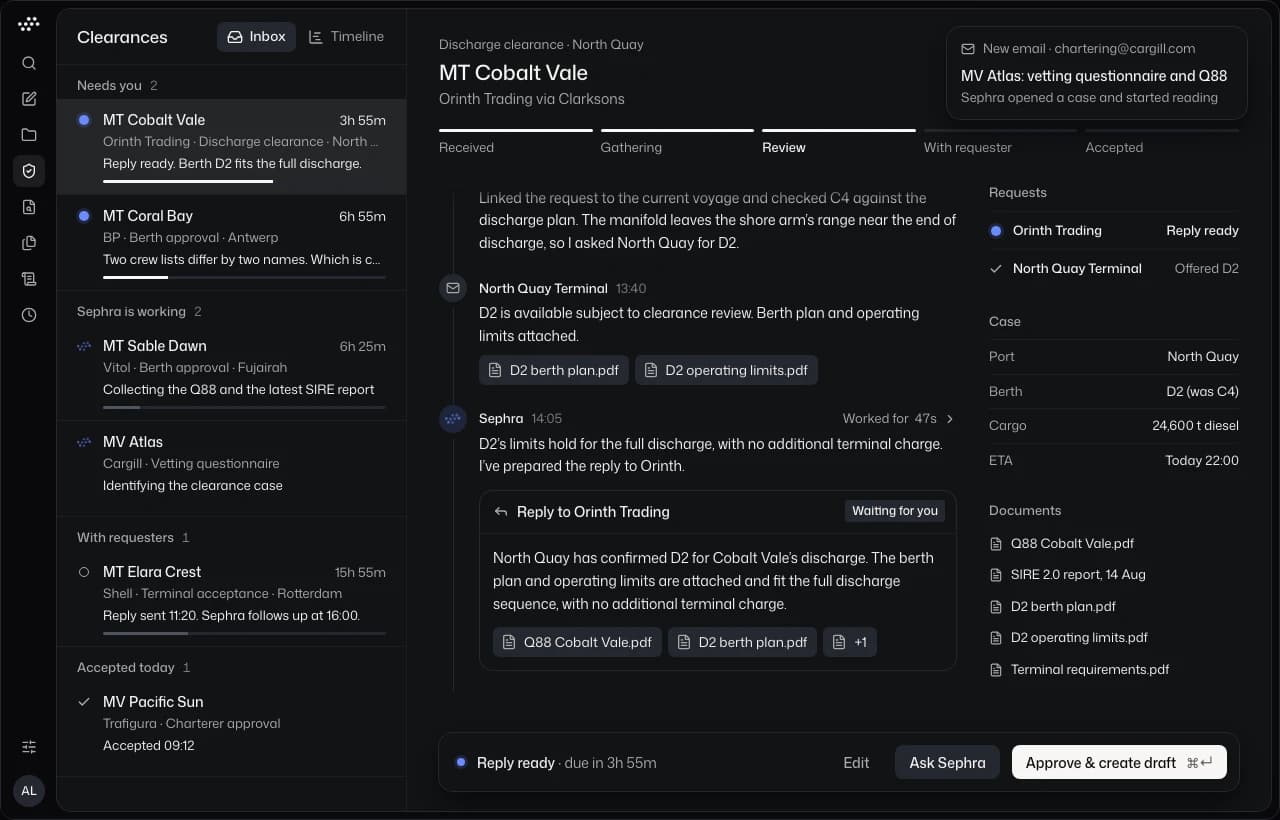Click the envelope icon in the new email notification

pyautogui.click(x=967, y=49)
